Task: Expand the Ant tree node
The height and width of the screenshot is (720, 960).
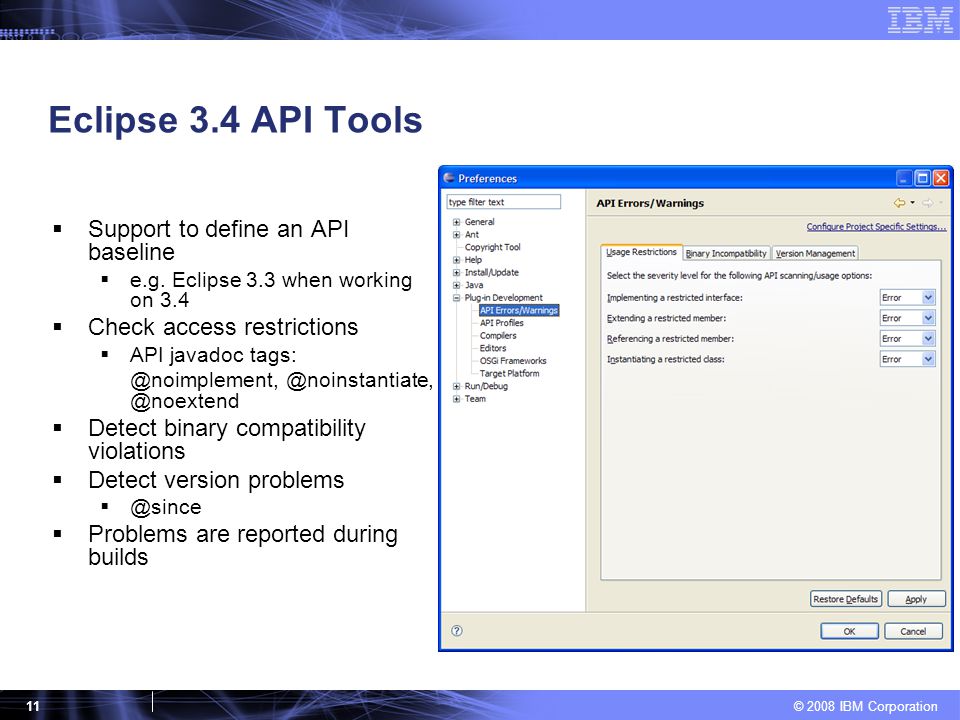Action: [x=456, y=234]
